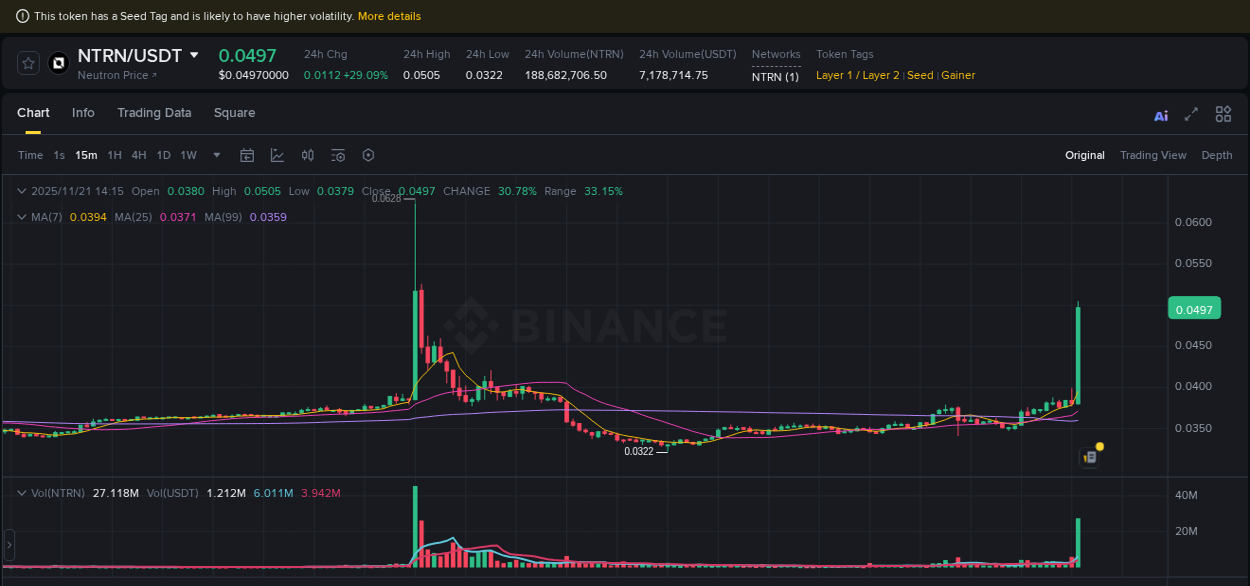Image resolution: width=1250 pixels, height=586 pixels.
Task: Collapse the MA indicator row chevron
Action: [x=21, y=217]
